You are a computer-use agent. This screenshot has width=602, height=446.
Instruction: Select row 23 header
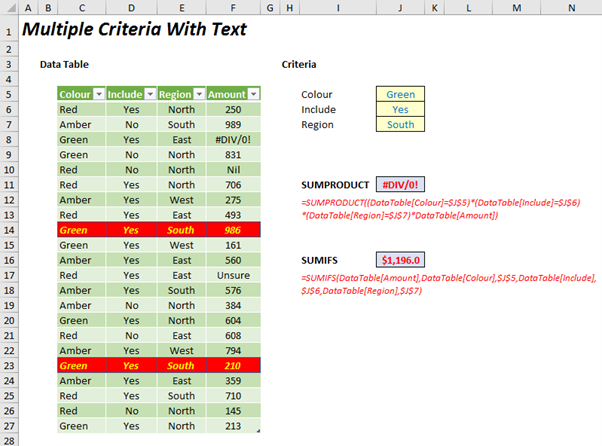coord(9,365)
